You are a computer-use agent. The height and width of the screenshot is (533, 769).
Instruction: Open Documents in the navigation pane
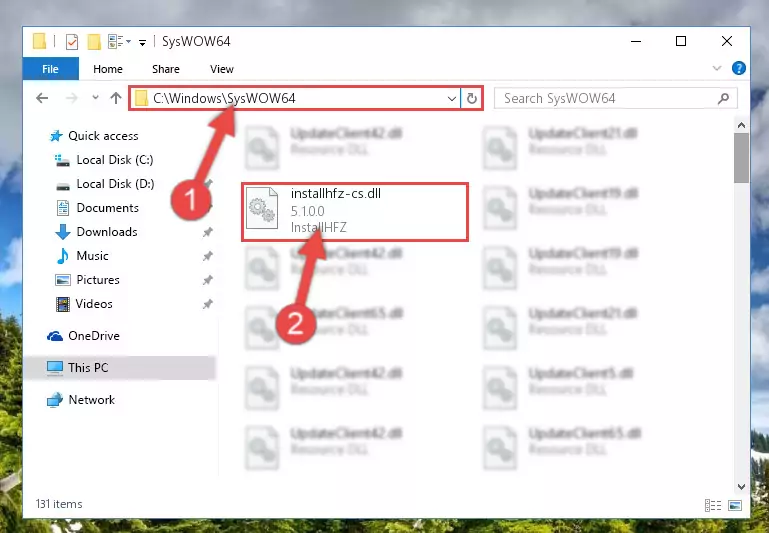tap(107, 208)
